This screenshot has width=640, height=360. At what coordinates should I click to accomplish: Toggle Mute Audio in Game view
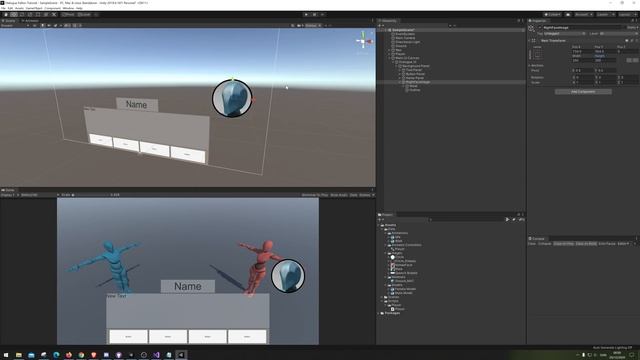pos(338,195)
